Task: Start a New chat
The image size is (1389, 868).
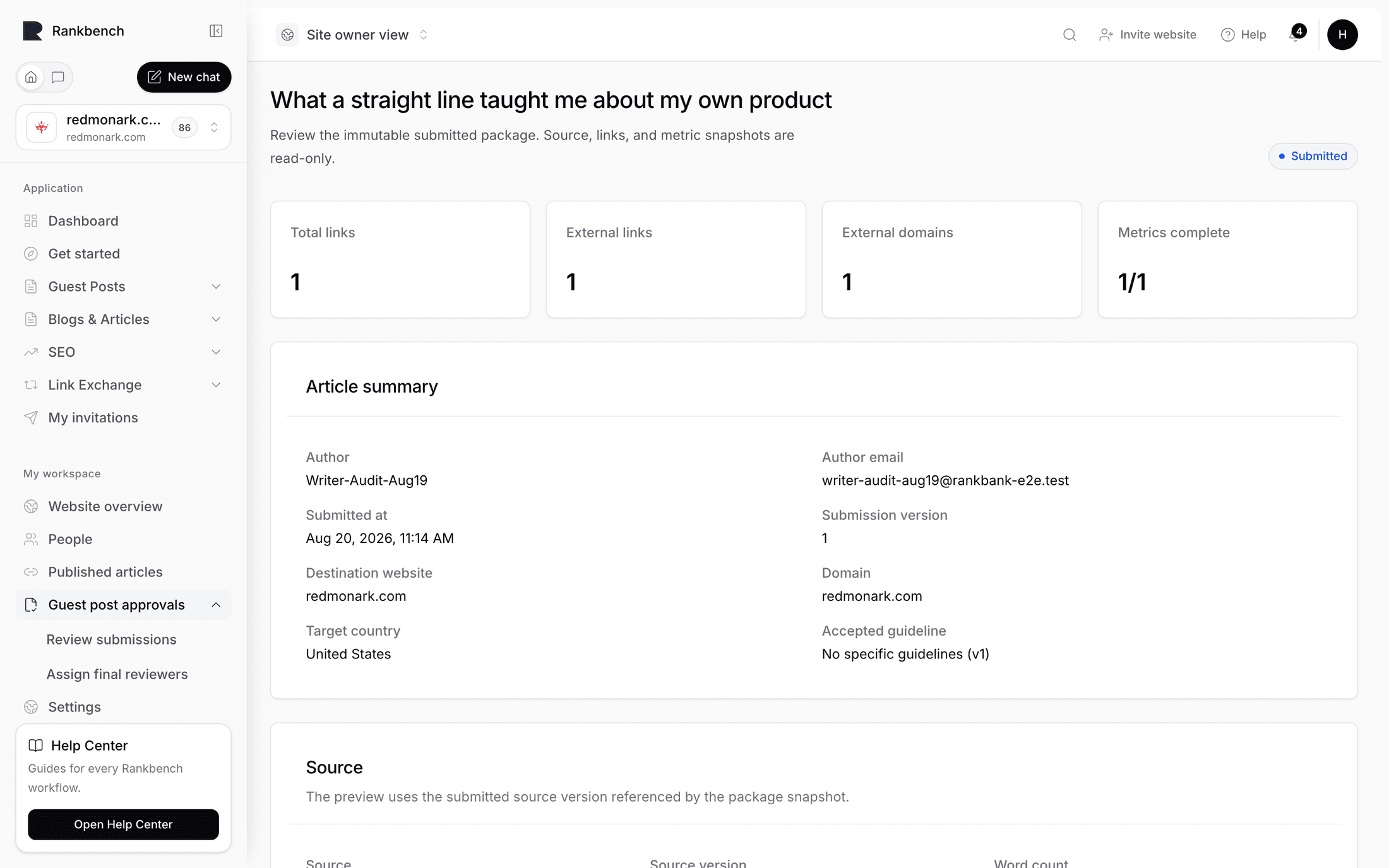Action: point(184,77)
